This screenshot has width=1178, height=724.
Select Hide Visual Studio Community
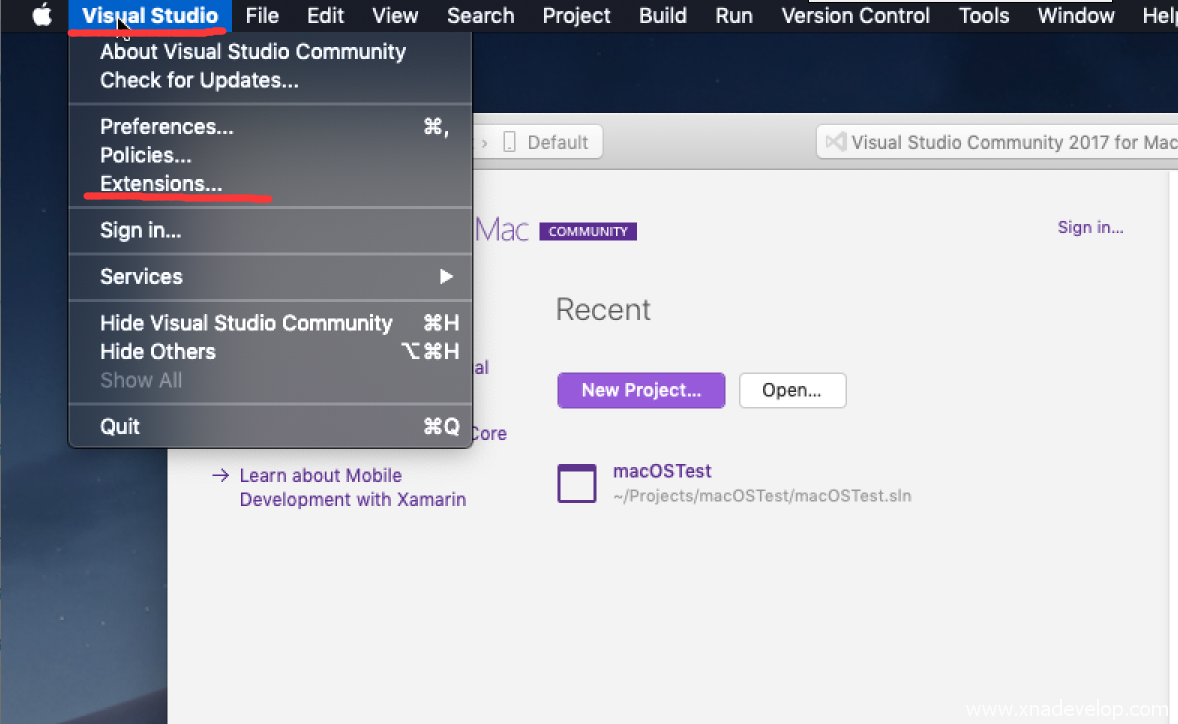click(x=246, y=323)
